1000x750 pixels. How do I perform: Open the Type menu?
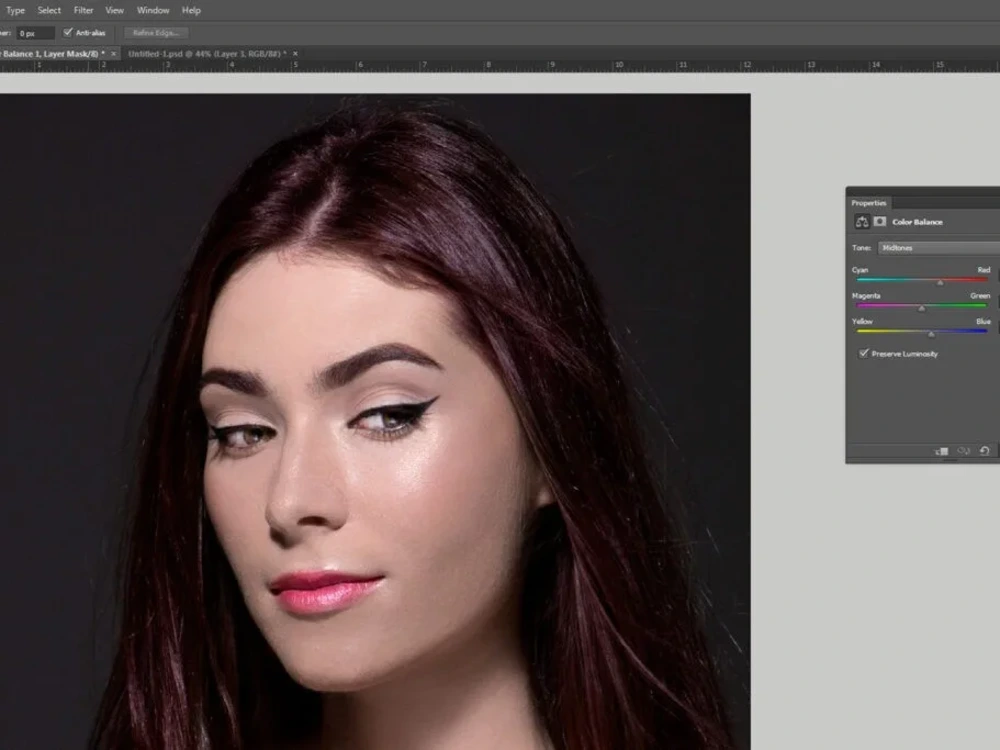(x=15, y=10)
